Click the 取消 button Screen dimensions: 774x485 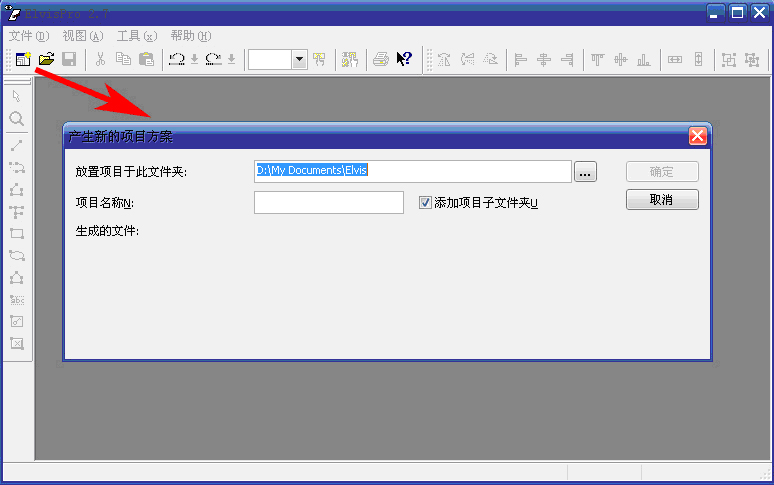[x=662, y=200]
